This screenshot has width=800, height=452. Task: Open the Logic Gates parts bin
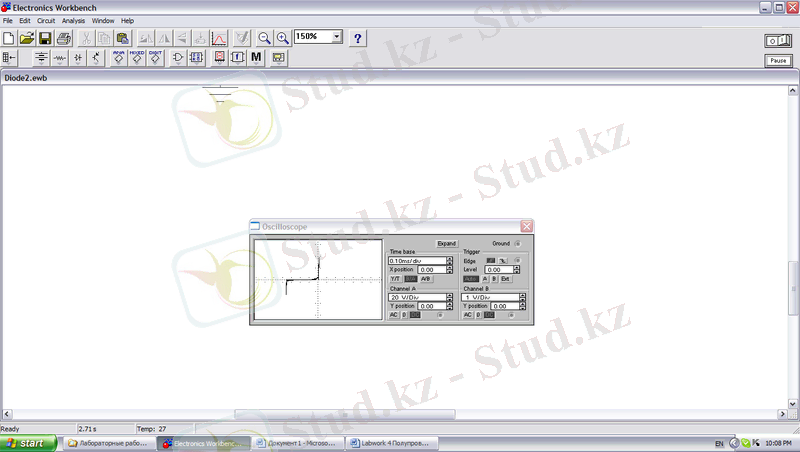[178, 58]
